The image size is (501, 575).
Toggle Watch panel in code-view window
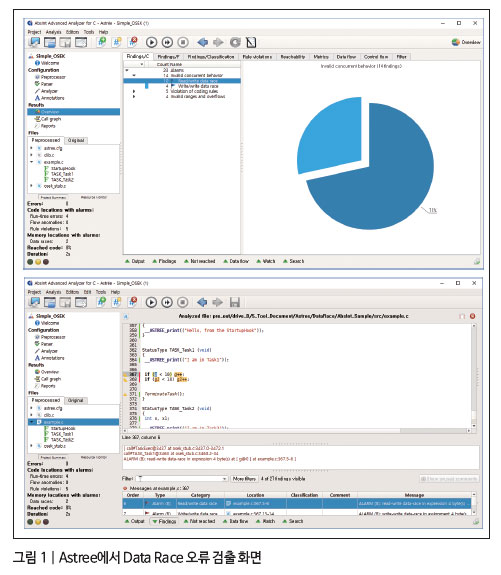click(x=266, y=521)
